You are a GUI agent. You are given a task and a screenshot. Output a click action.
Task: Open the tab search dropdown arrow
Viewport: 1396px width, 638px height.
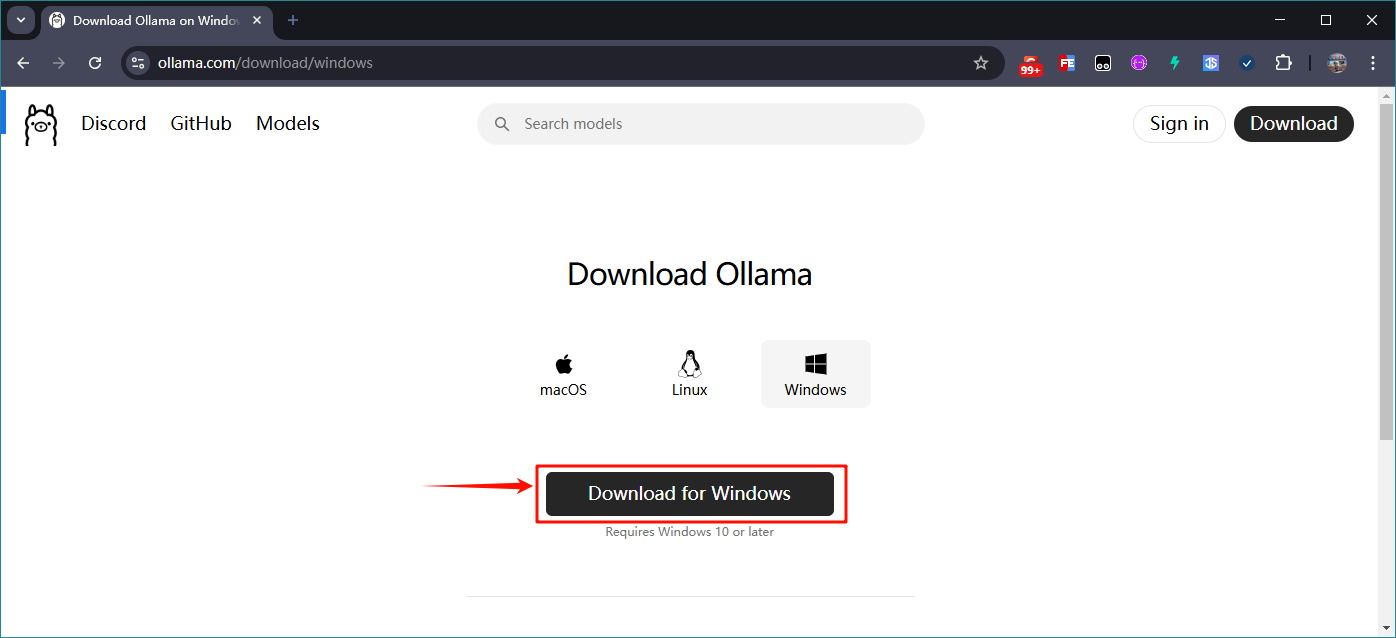coord(21,20)
